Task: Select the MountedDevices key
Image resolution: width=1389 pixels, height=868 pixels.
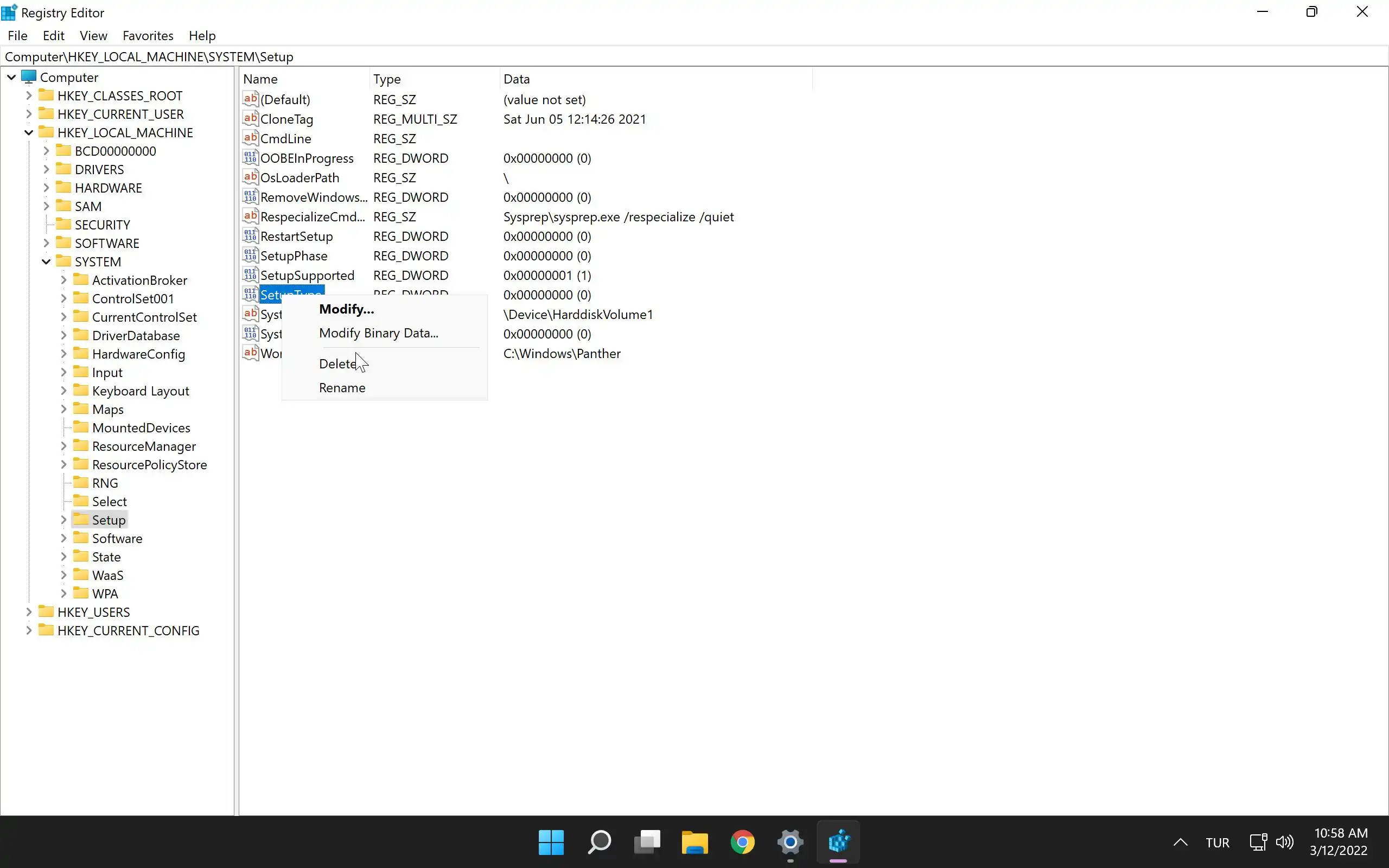Action: (x=141, y=427)
